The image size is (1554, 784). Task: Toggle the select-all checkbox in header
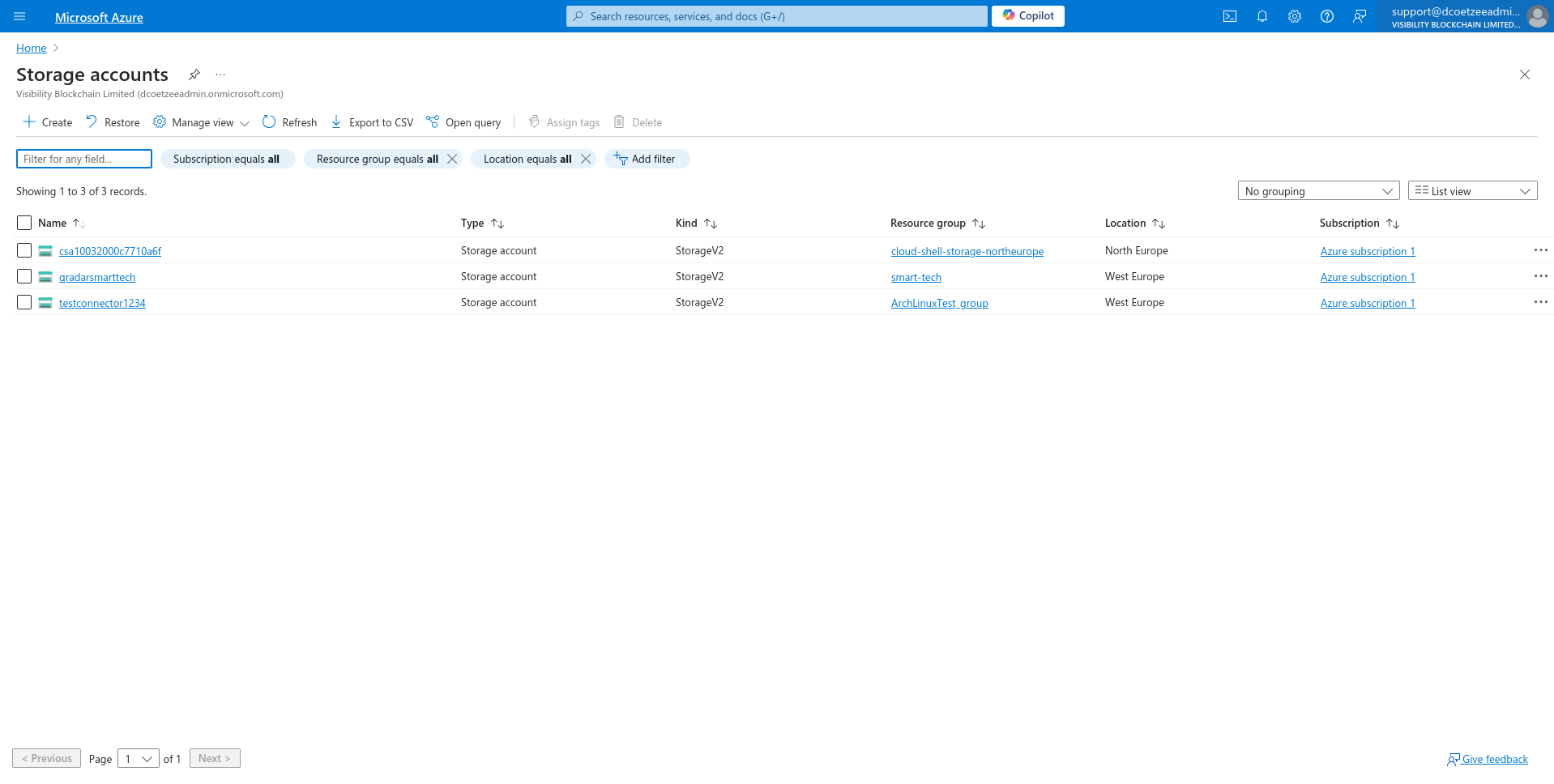click(x=24, y=223)
